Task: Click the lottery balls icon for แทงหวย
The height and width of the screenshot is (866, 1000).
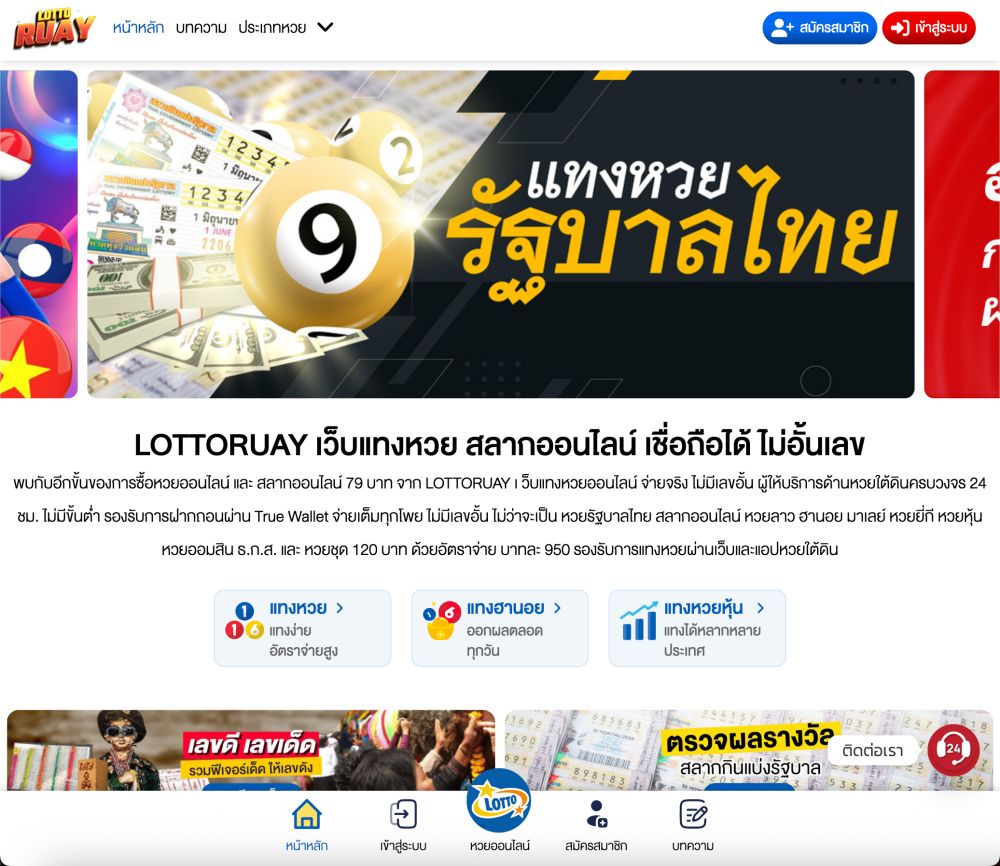Action: coord(244,620)
